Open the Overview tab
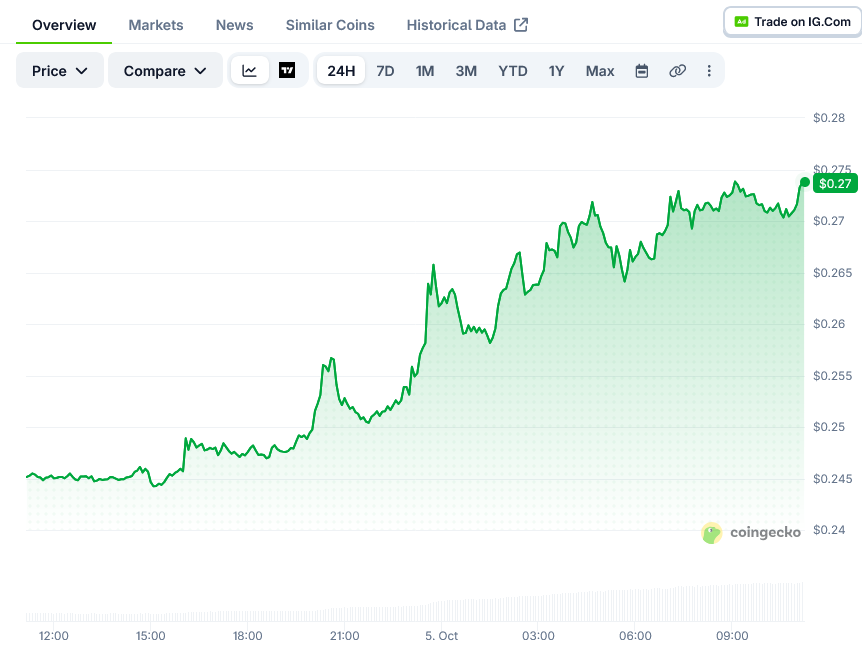The height and width of the screenshot is (649, 862). coord(64,25)
